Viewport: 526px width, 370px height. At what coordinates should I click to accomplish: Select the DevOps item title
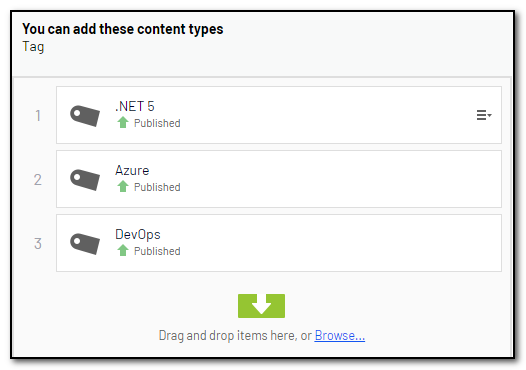138,234
